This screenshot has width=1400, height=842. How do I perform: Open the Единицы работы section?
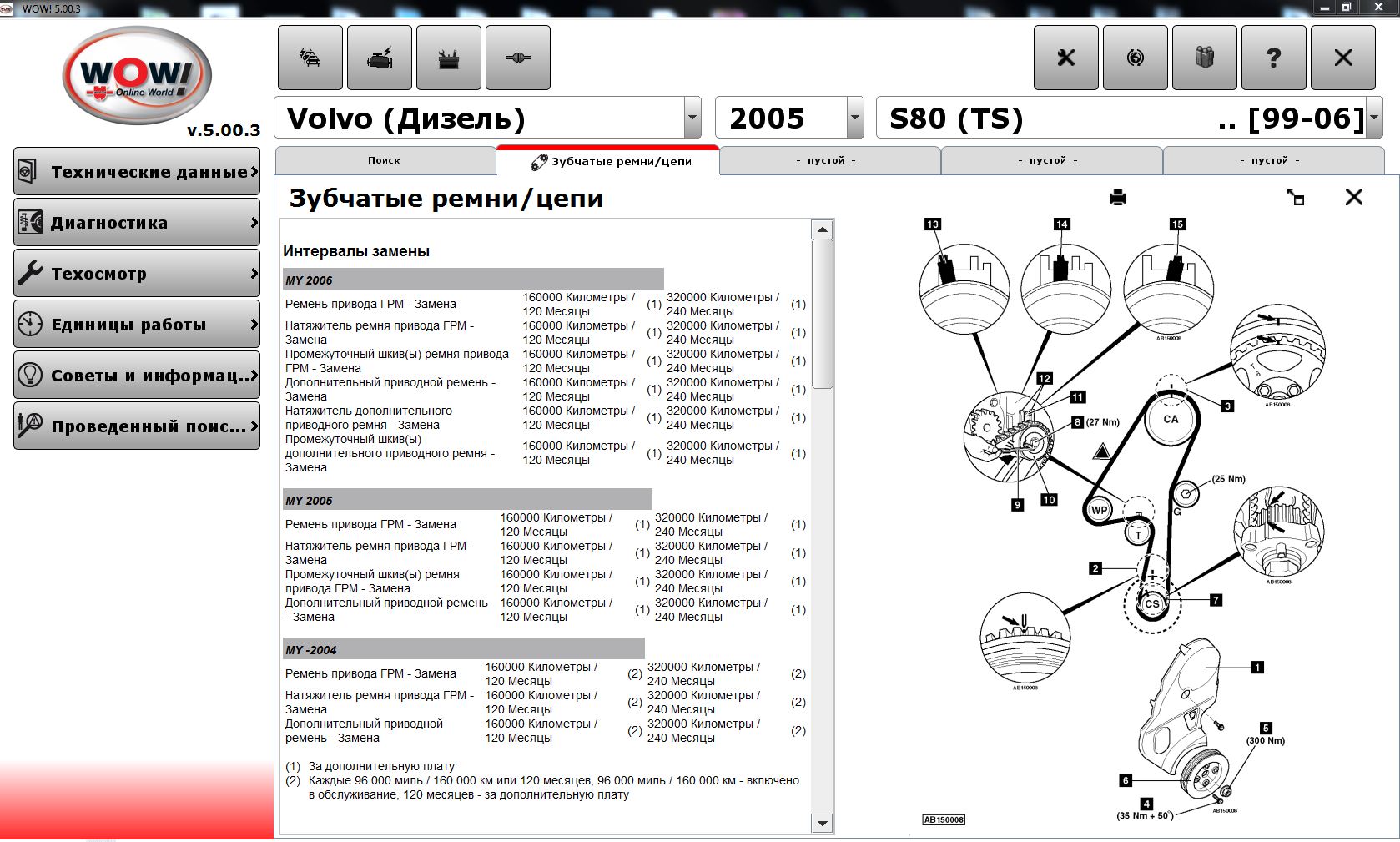pos(137,325)
